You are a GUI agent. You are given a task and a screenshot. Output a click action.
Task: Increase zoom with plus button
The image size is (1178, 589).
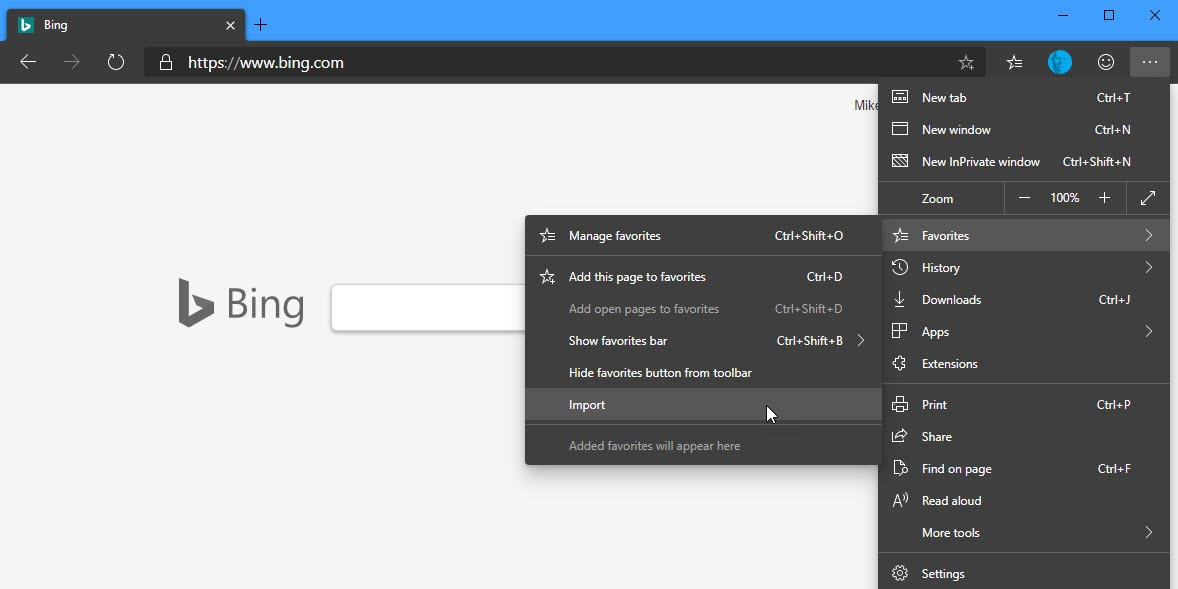tap(1104, 198)
